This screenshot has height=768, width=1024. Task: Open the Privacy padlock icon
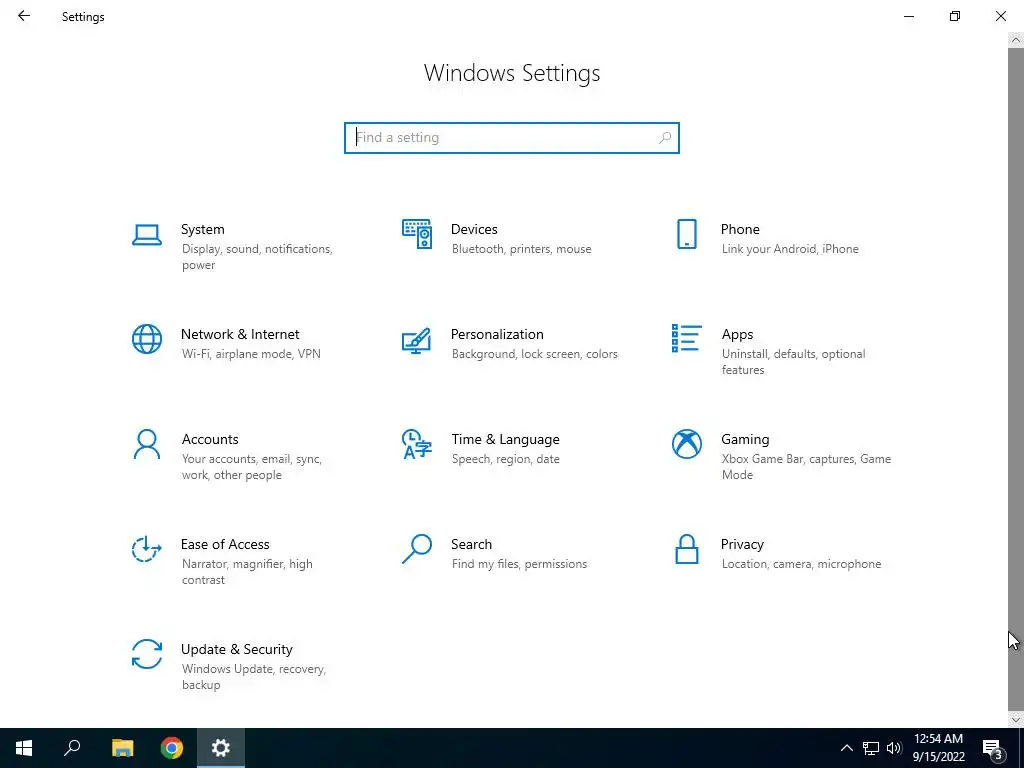686,549
